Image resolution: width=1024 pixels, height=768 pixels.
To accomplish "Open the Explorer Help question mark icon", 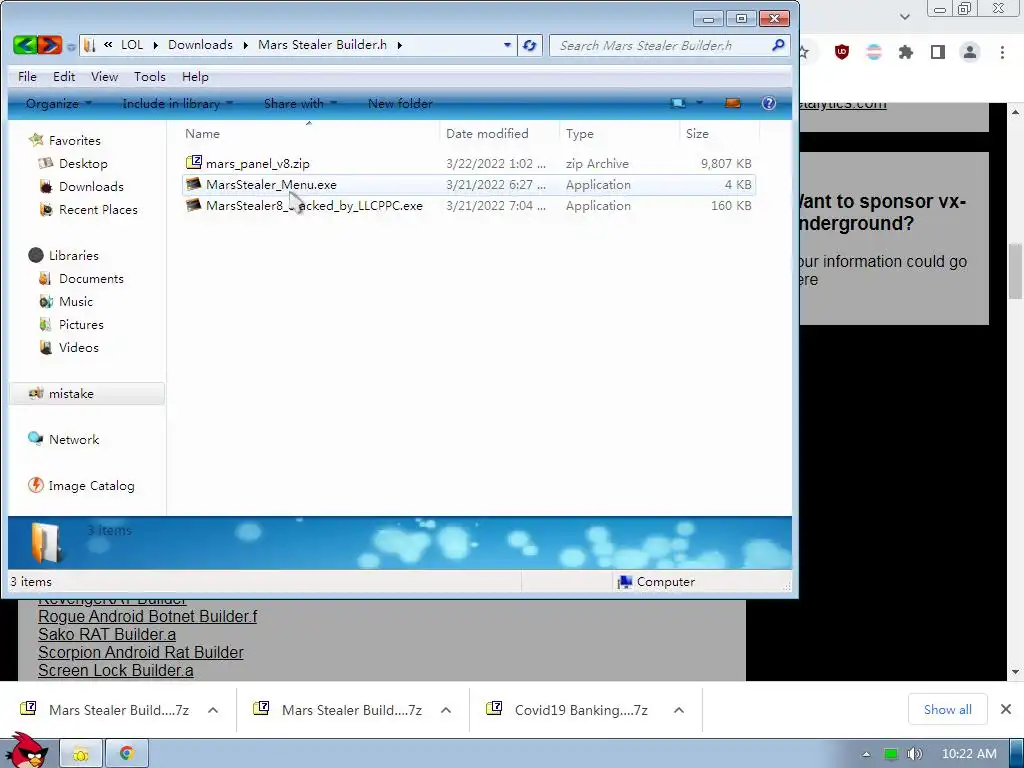I will coord(769,103).
